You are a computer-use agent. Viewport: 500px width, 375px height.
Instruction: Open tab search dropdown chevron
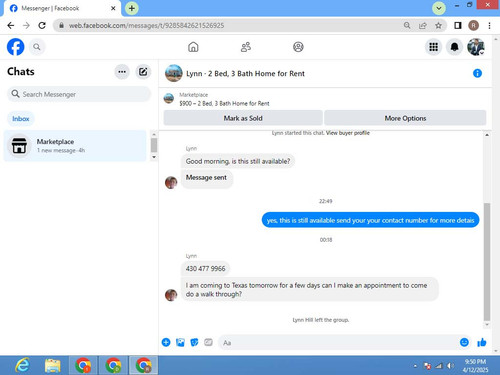pos(439,8)
